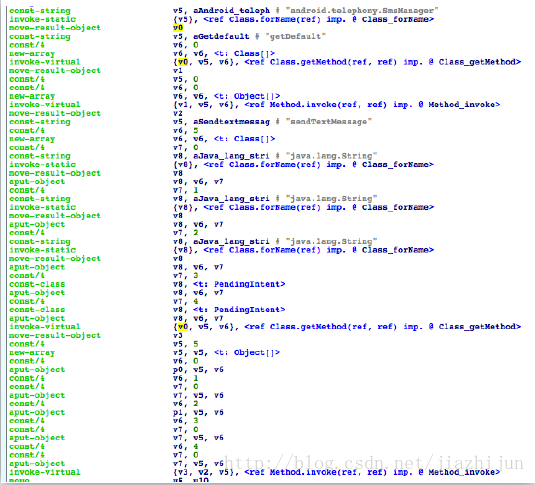The height and width of the screenshot is (485, 535).
Task: Select the aAndroid_teleph string reference
Action: pyautogui.click(x=231, y=11)
